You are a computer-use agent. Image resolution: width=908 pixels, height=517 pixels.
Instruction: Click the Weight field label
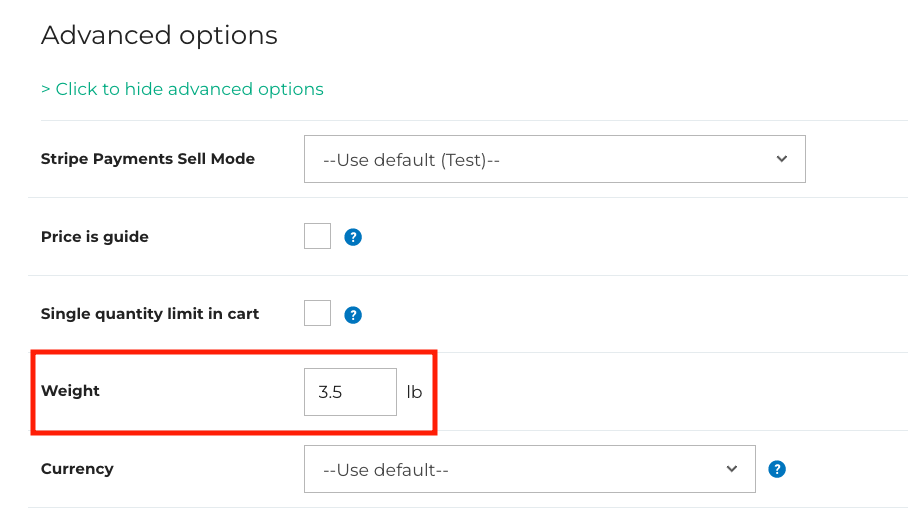70,391
